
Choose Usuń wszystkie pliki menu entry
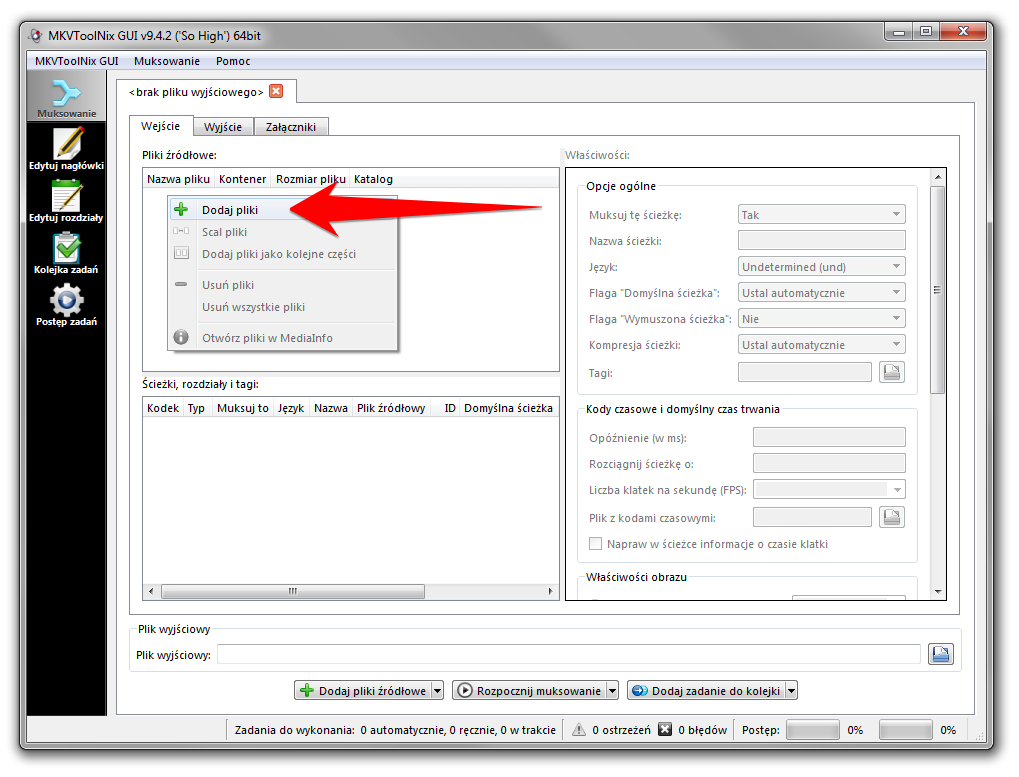[x=283, y=307]
